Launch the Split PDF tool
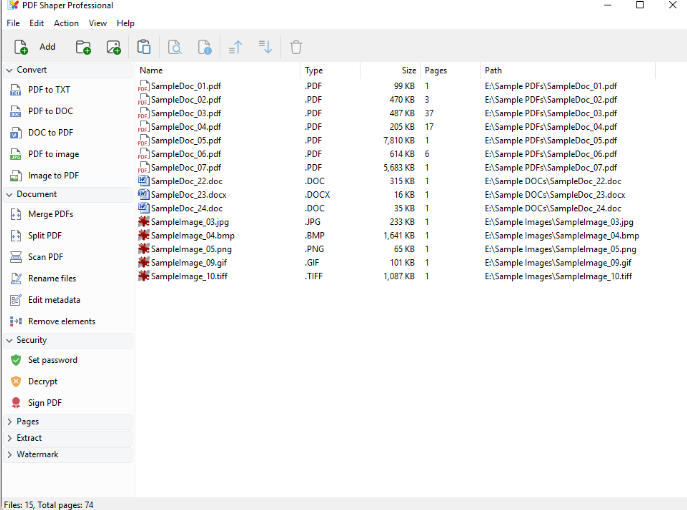687x510 pixels. pyautogui.click(x=45, y=236)
